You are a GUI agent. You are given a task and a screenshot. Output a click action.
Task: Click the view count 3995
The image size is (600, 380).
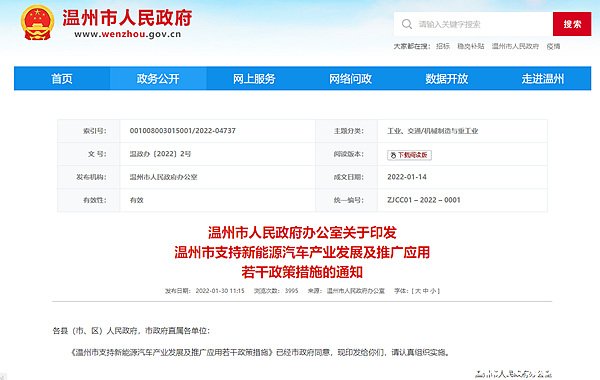pyautogui.click(x=292, y=291)
